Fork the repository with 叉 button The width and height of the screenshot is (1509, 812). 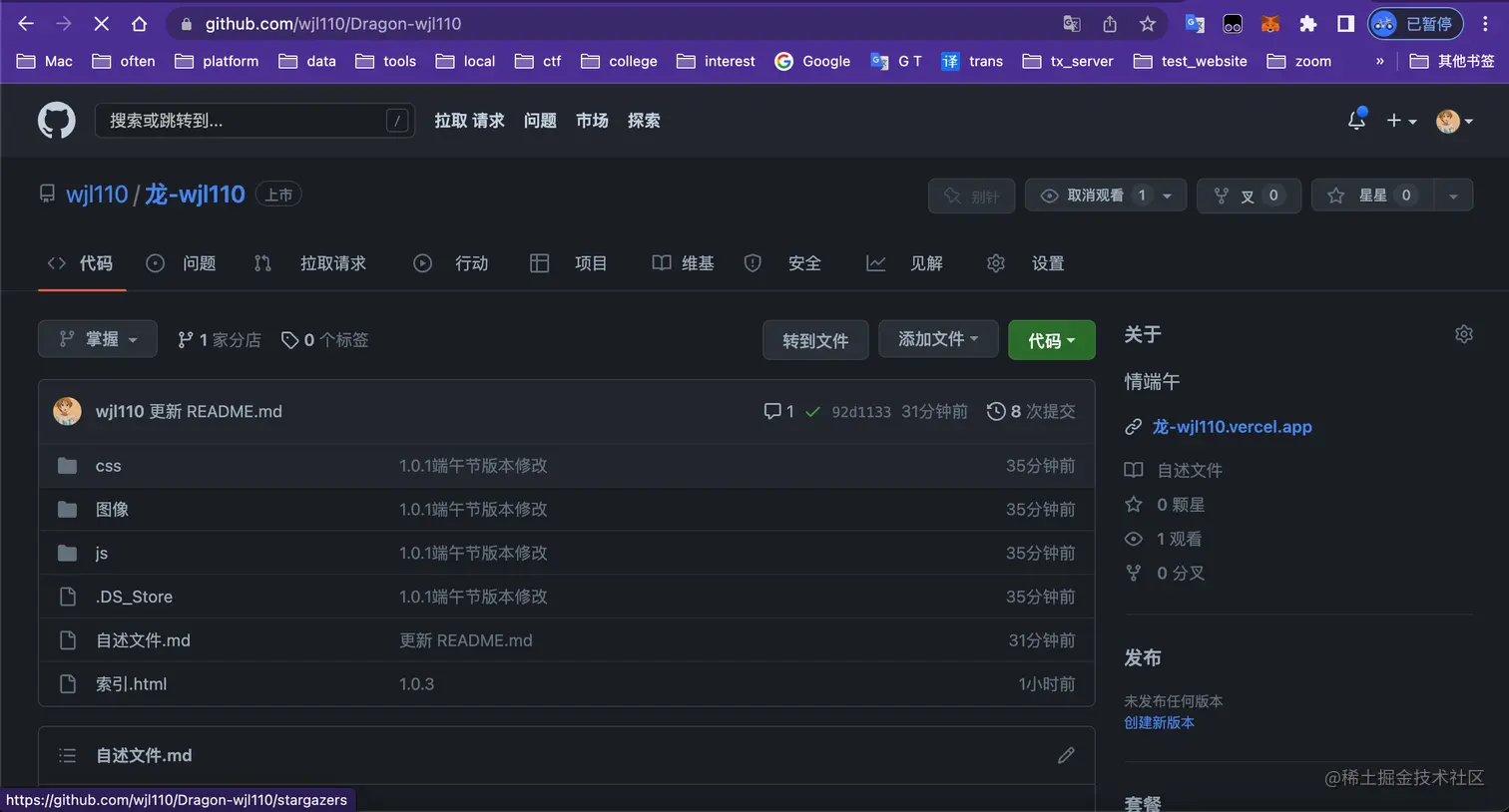pos(1249,196)
